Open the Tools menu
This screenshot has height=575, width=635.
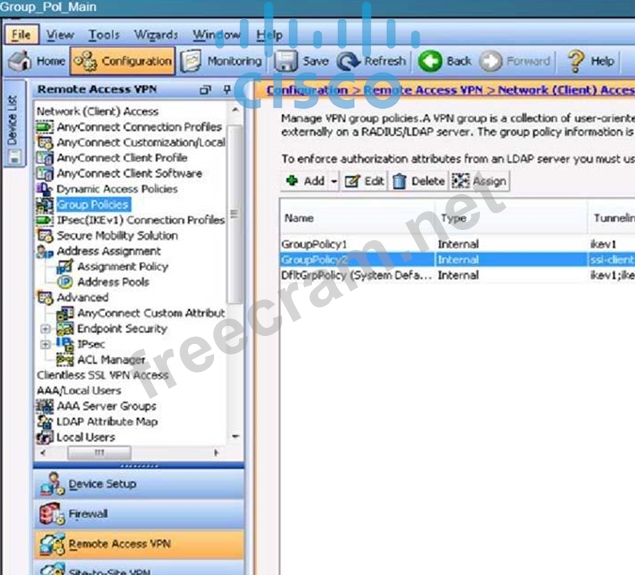point(103,35)
